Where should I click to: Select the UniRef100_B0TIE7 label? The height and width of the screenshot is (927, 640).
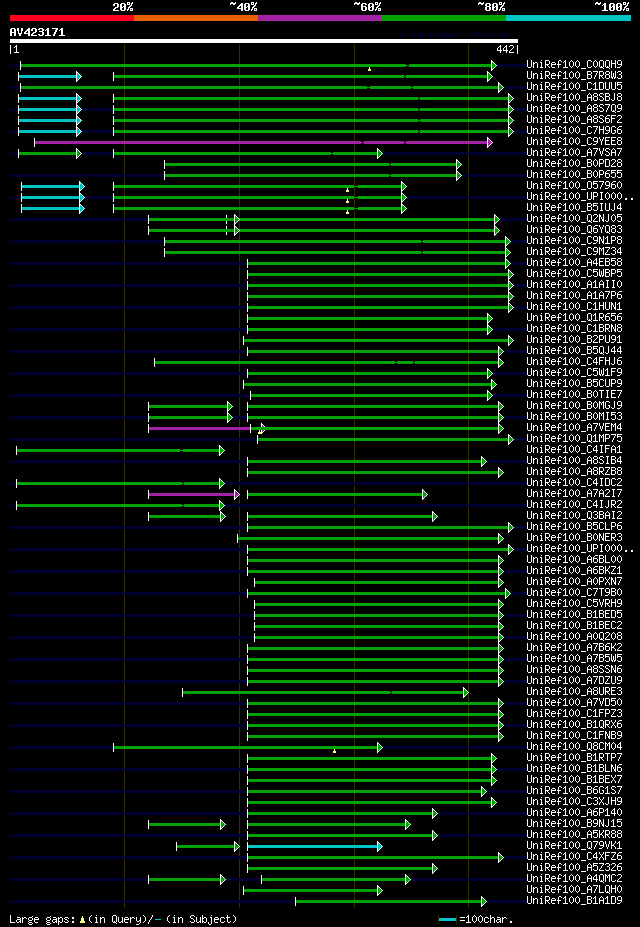click(574, 396)
